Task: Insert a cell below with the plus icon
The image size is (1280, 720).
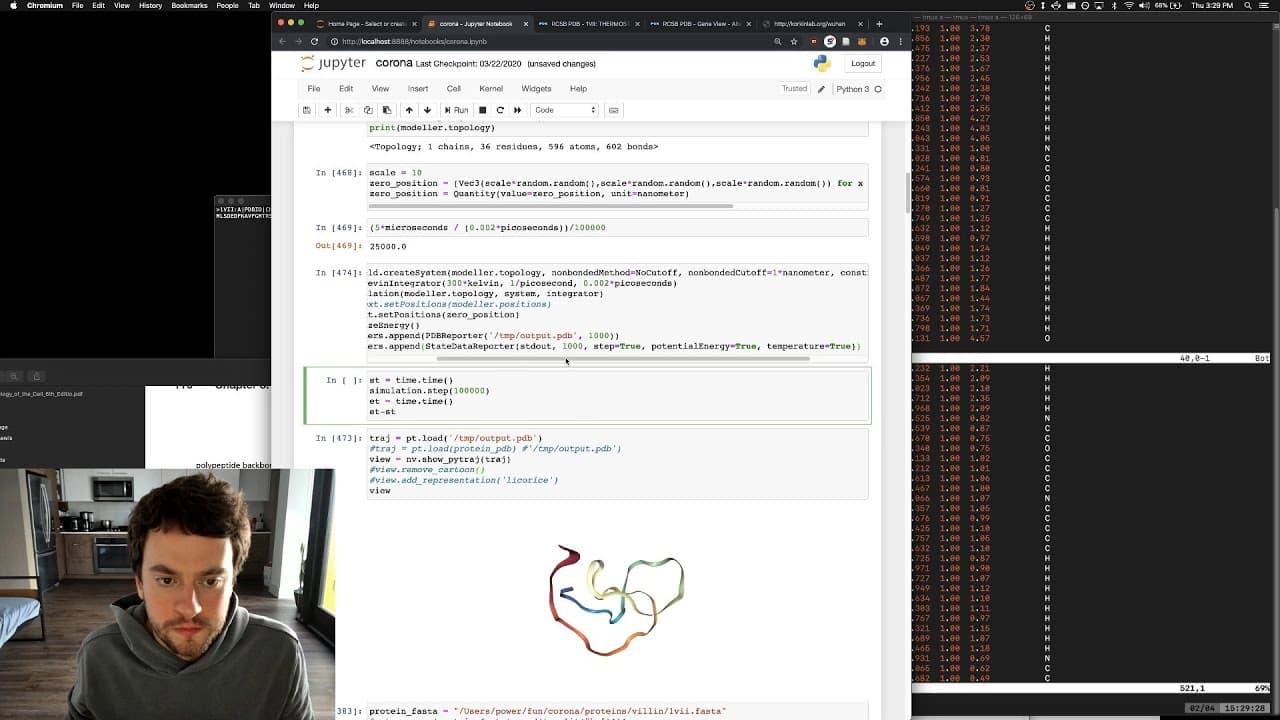Action: 327,110
